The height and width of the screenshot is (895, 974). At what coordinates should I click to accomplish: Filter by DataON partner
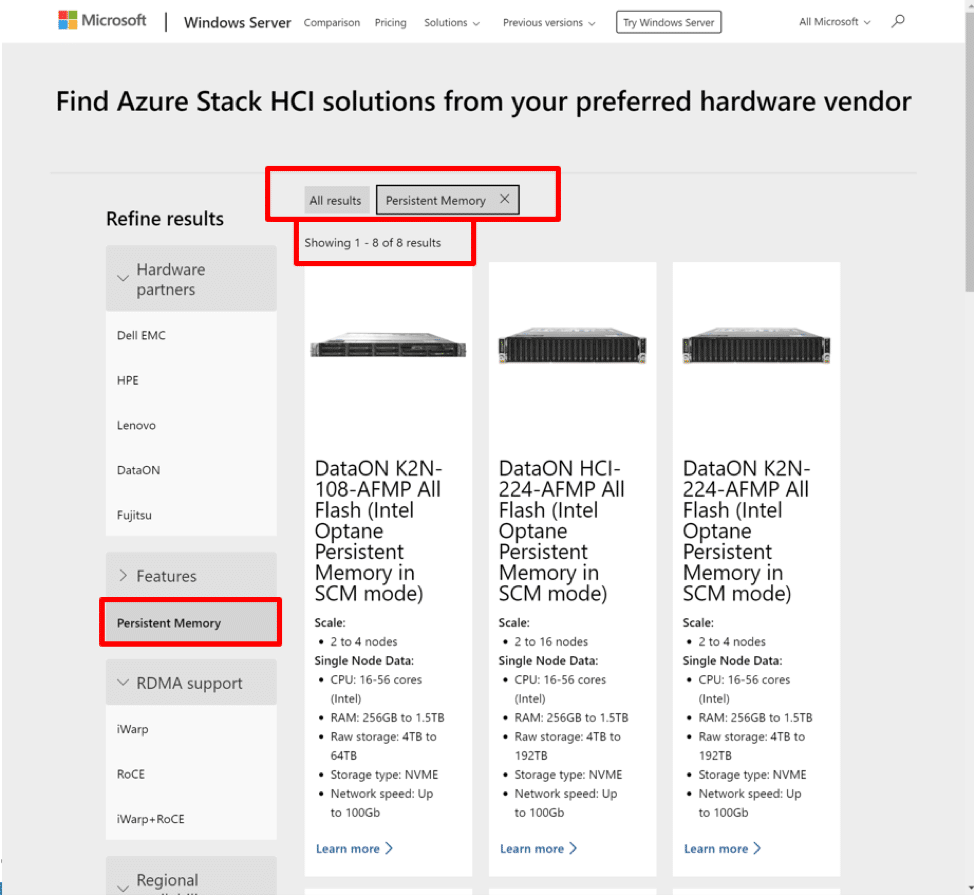point(191,470)
